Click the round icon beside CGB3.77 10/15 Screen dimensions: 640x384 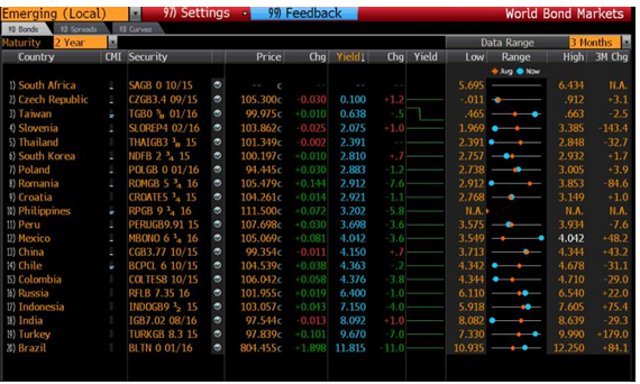pos(217,252)
